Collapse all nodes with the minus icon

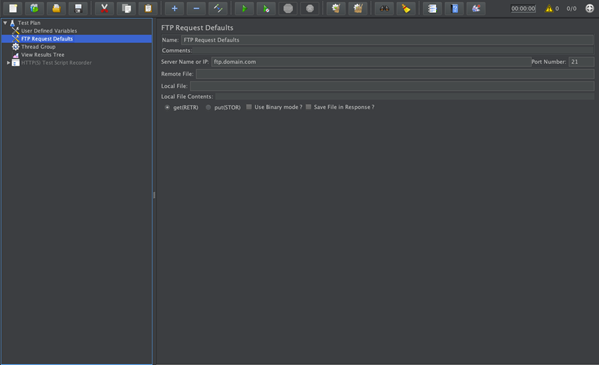(x=196, y=8)
